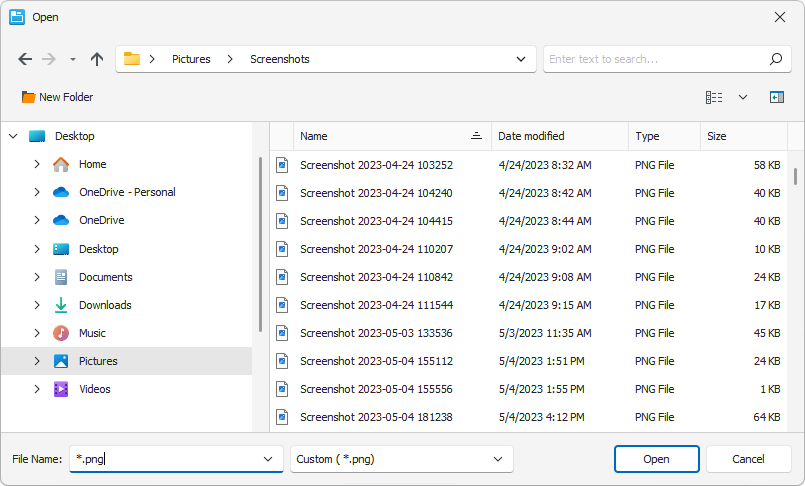805x486 pixels.
Task: Open Downloads in the navigation tree
Action: (x=105, y=305)
